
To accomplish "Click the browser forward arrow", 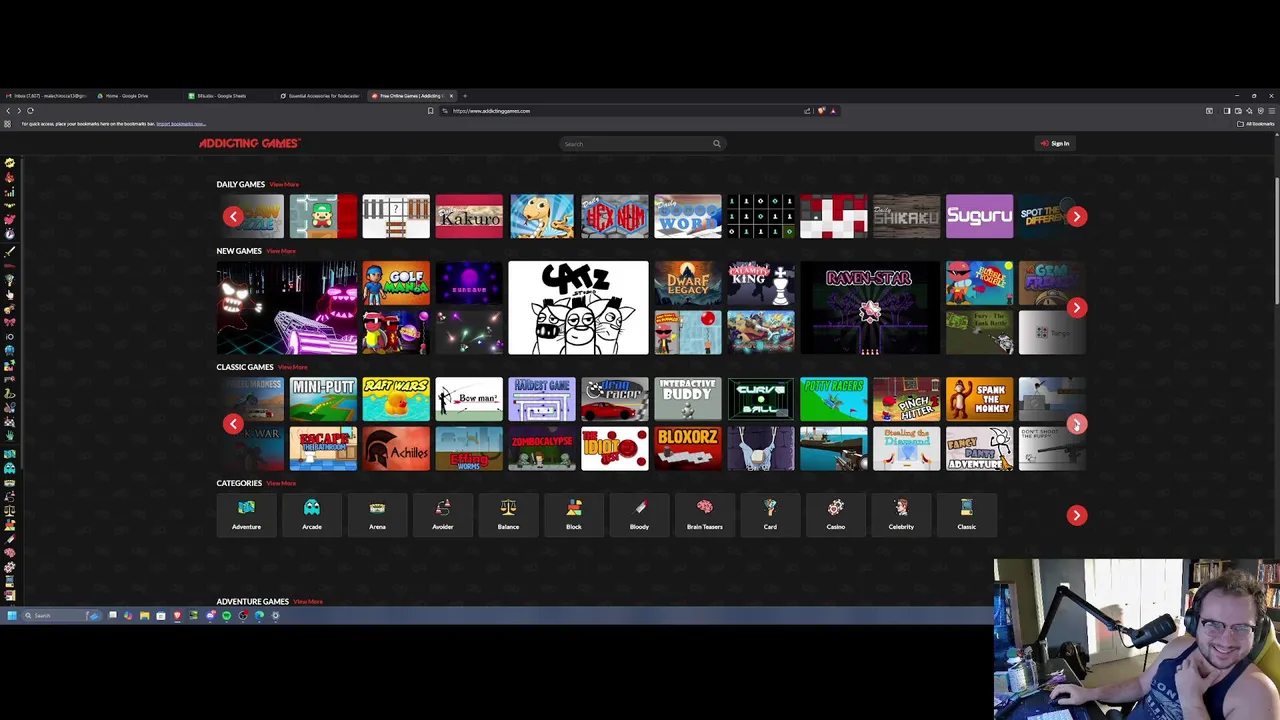I will 19,111.
